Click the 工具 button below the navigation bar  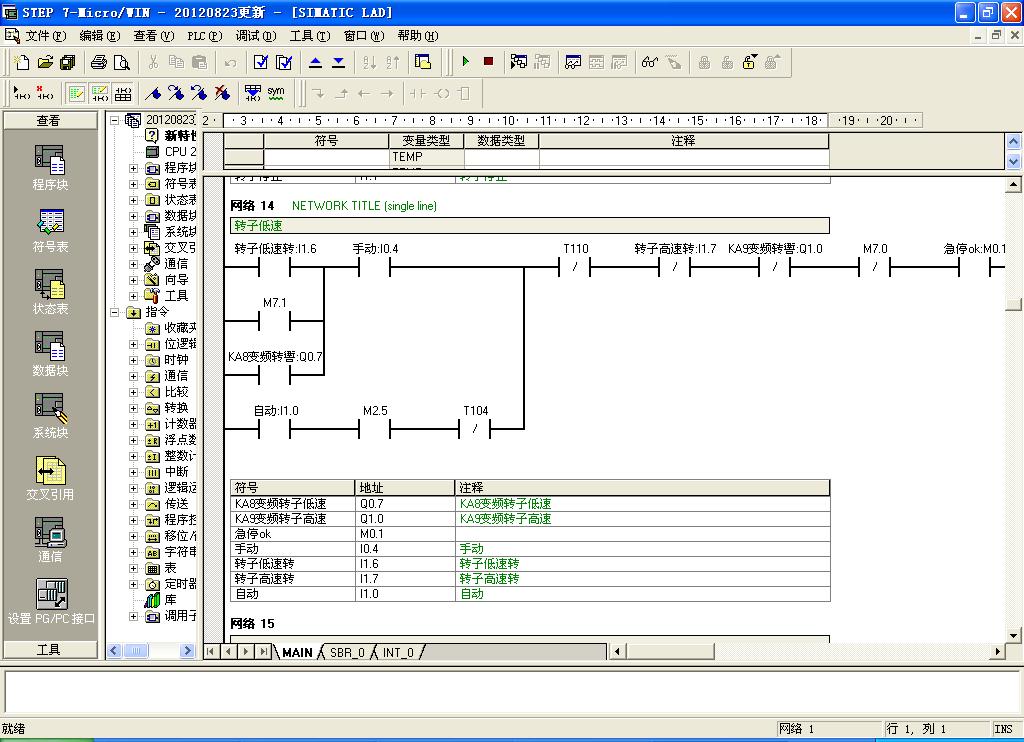[x=50, y=649]
